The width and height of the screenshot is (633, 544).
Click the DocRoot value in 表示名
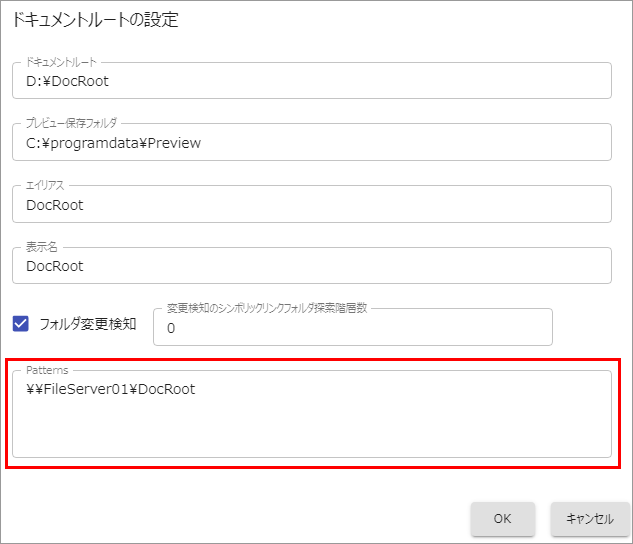(55, 266)
